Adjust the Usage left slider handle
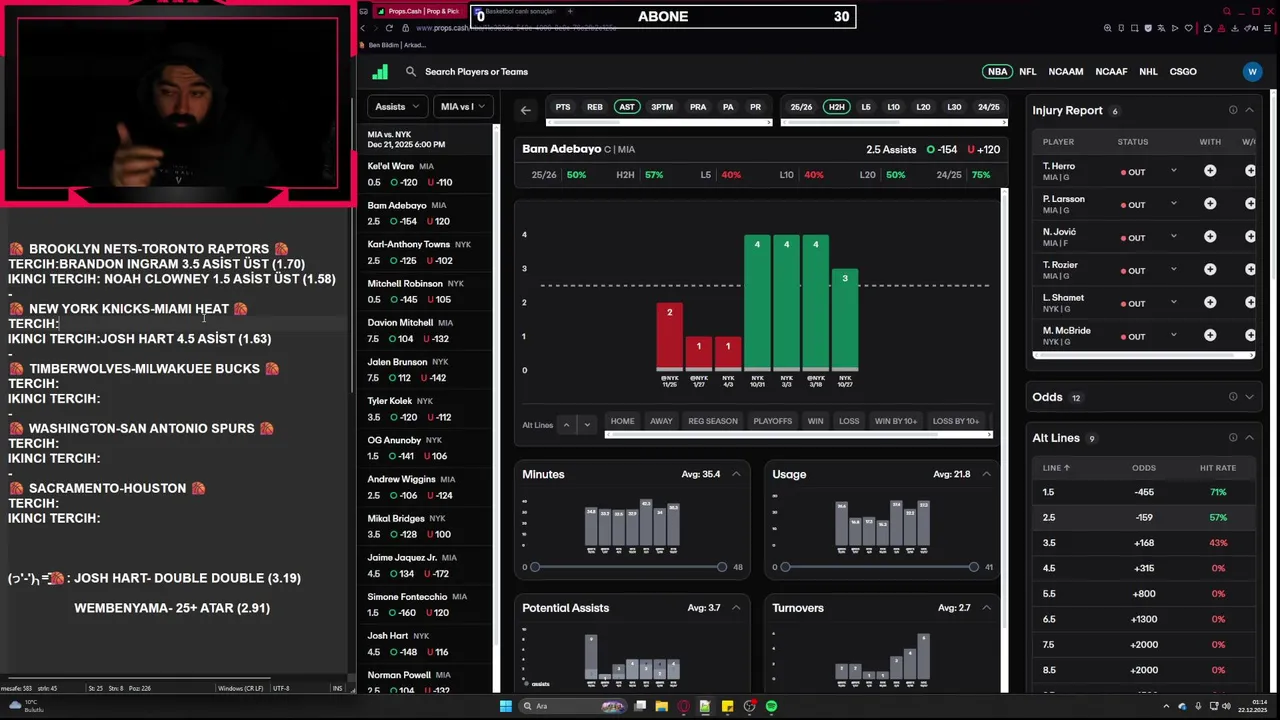The height and width of the screenshot is (720, 1280). (785, 567)
